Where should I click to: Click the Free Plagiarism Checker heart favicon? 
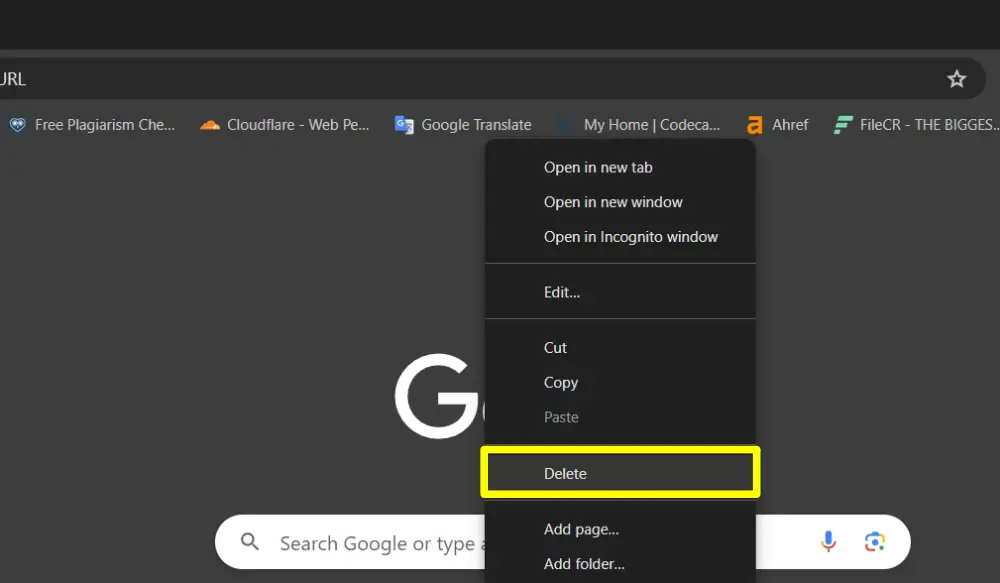15,124
